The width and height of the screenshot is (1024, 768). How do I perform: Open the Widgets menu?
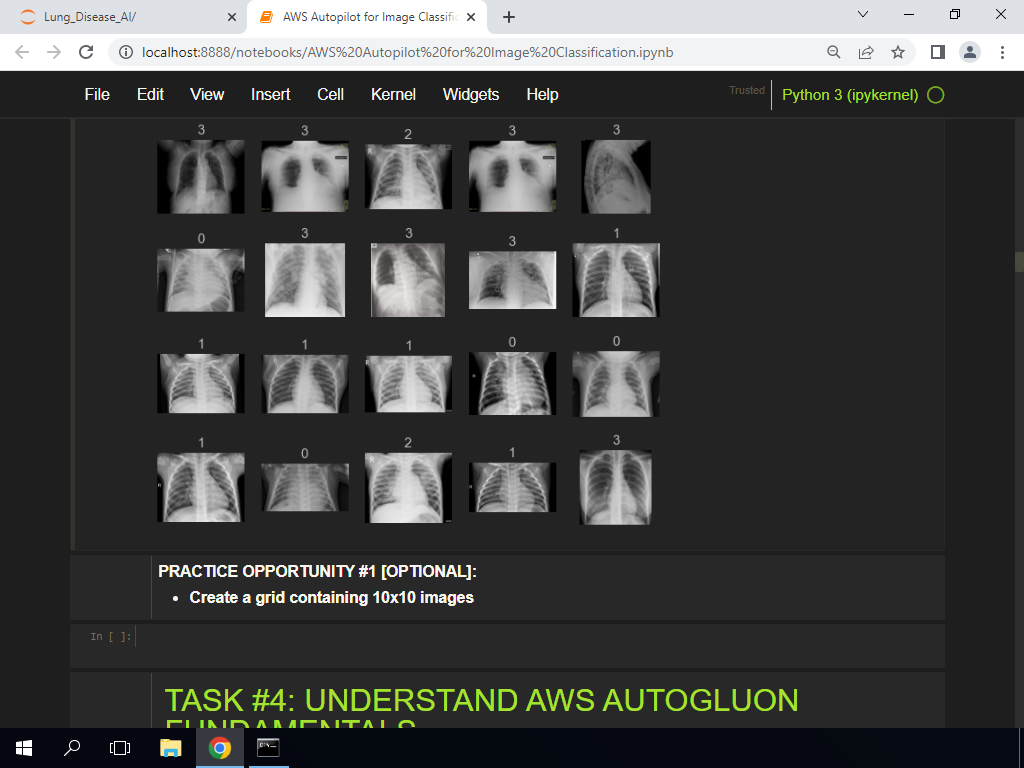click(x=471, y=95)
